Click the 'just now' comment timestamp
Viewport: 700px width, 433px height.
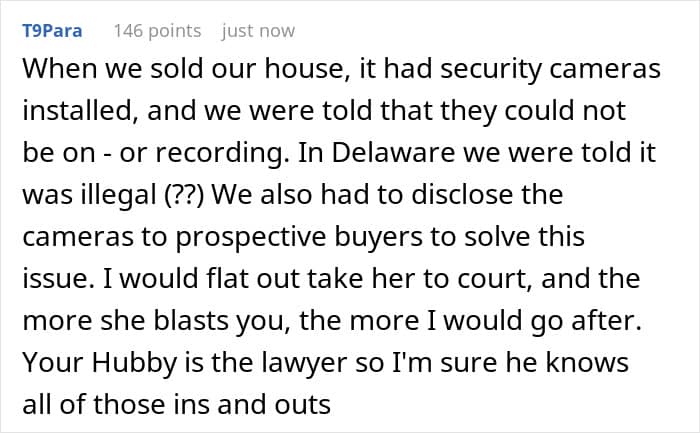[258, 31]
